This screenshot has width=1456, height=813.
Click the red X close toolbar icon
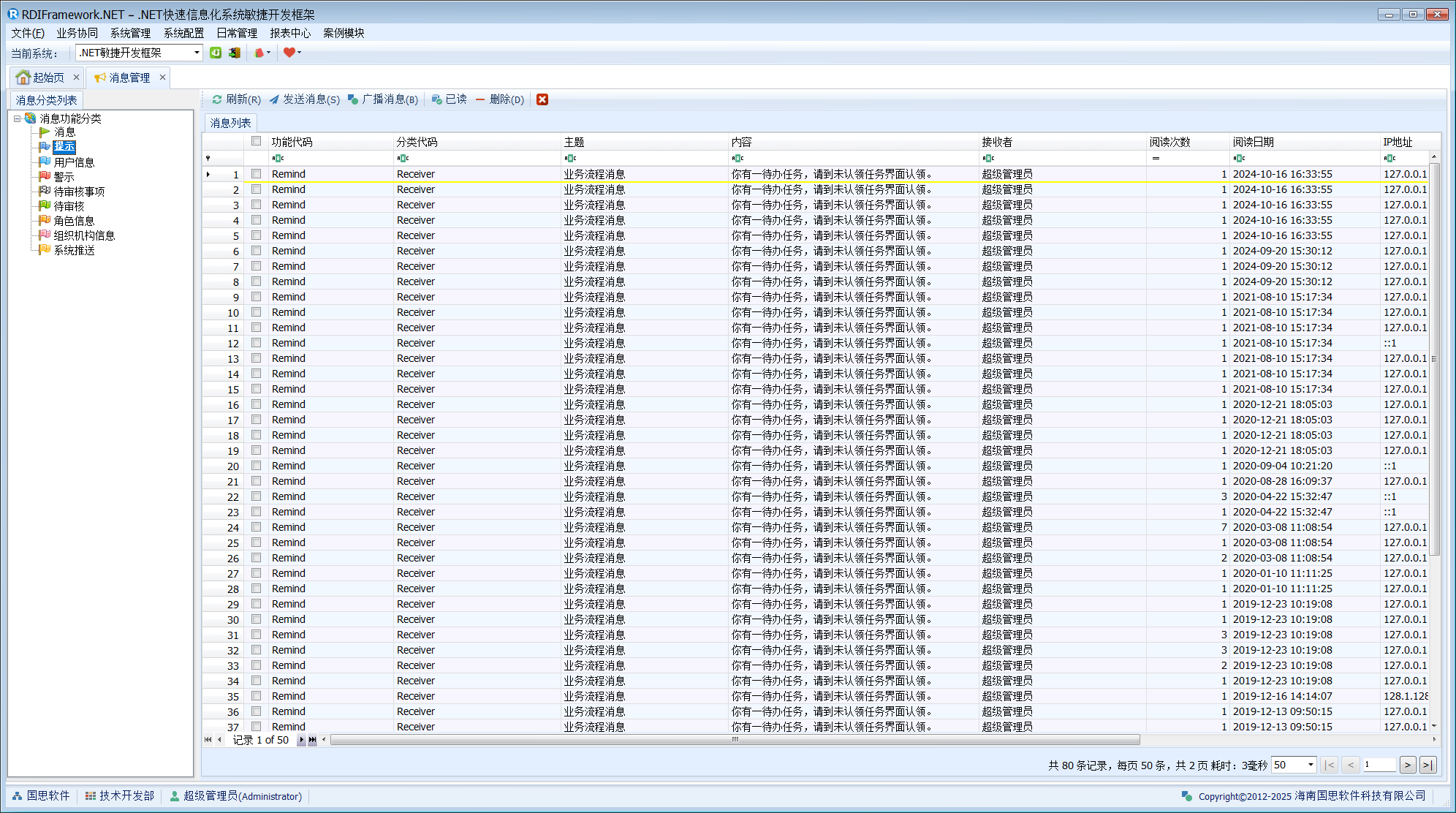click(x=542, y=99)
